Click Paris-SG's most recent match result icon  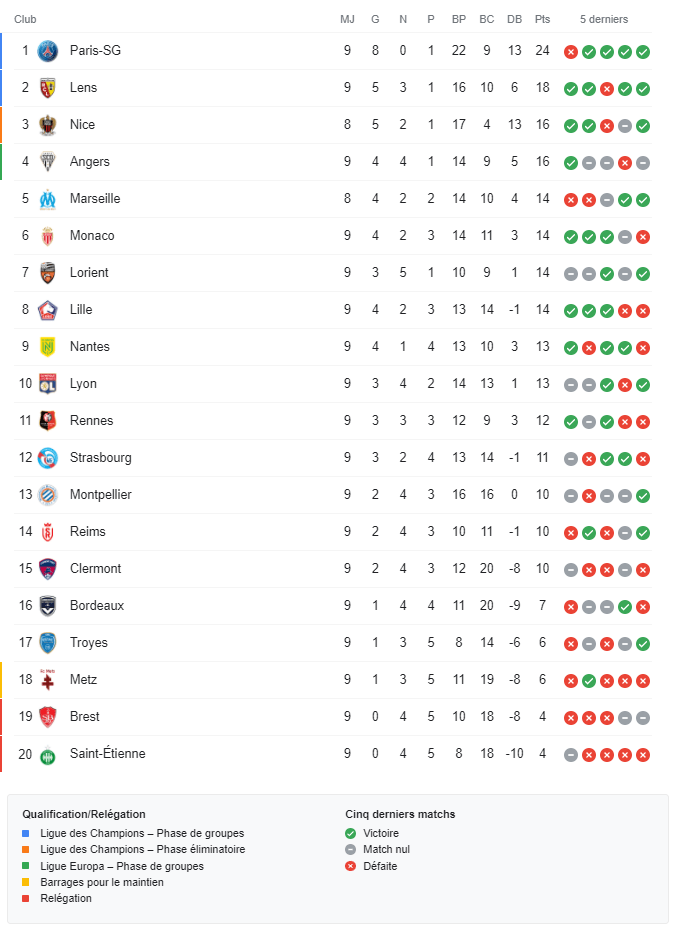(x=643, y=52)
